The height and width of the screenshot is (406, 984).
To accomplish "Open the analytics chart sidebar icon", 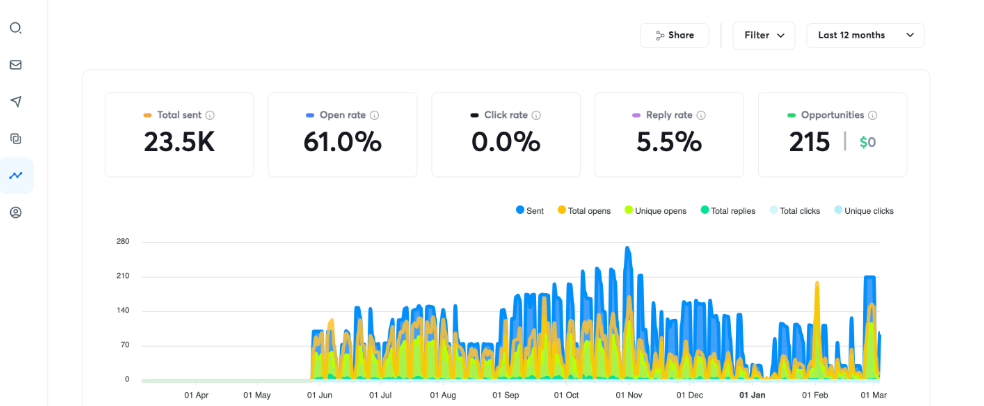I will (16, 175).
